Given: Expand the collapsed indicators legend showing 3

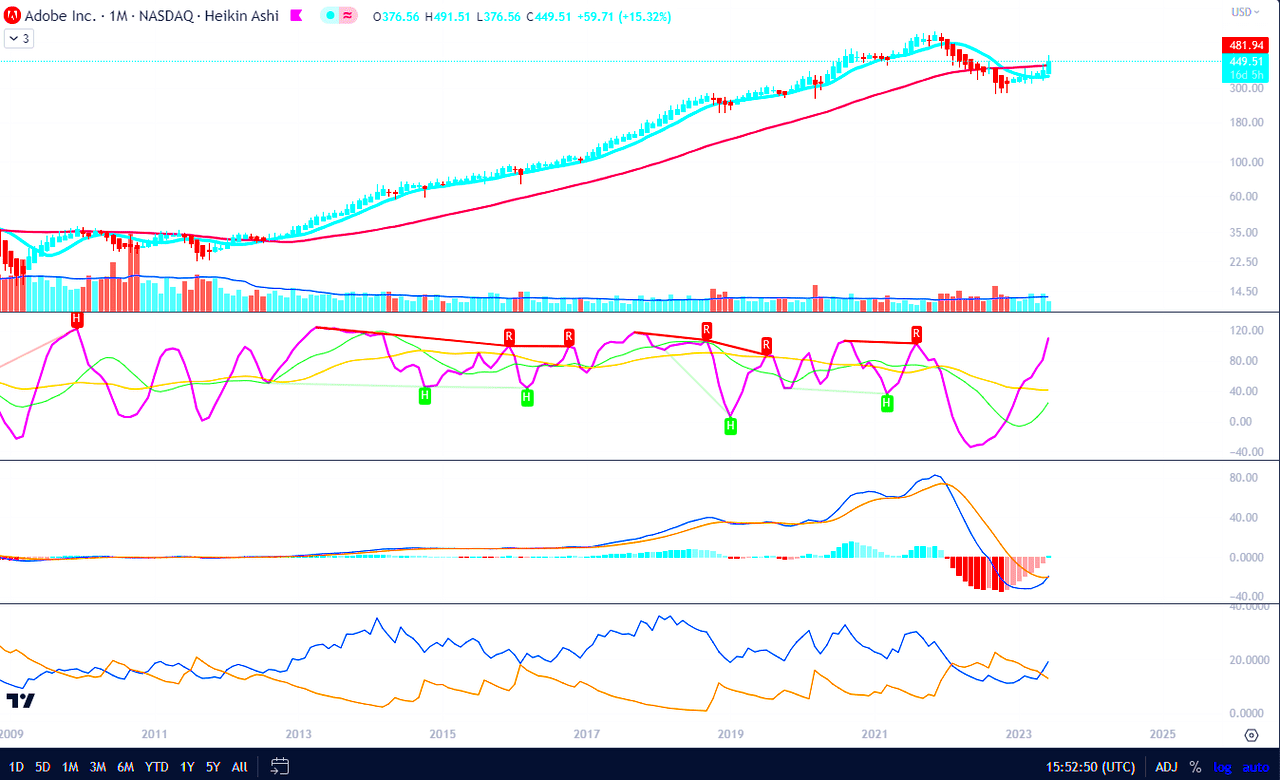Looking at the screenshot, I should click(19, 38).
